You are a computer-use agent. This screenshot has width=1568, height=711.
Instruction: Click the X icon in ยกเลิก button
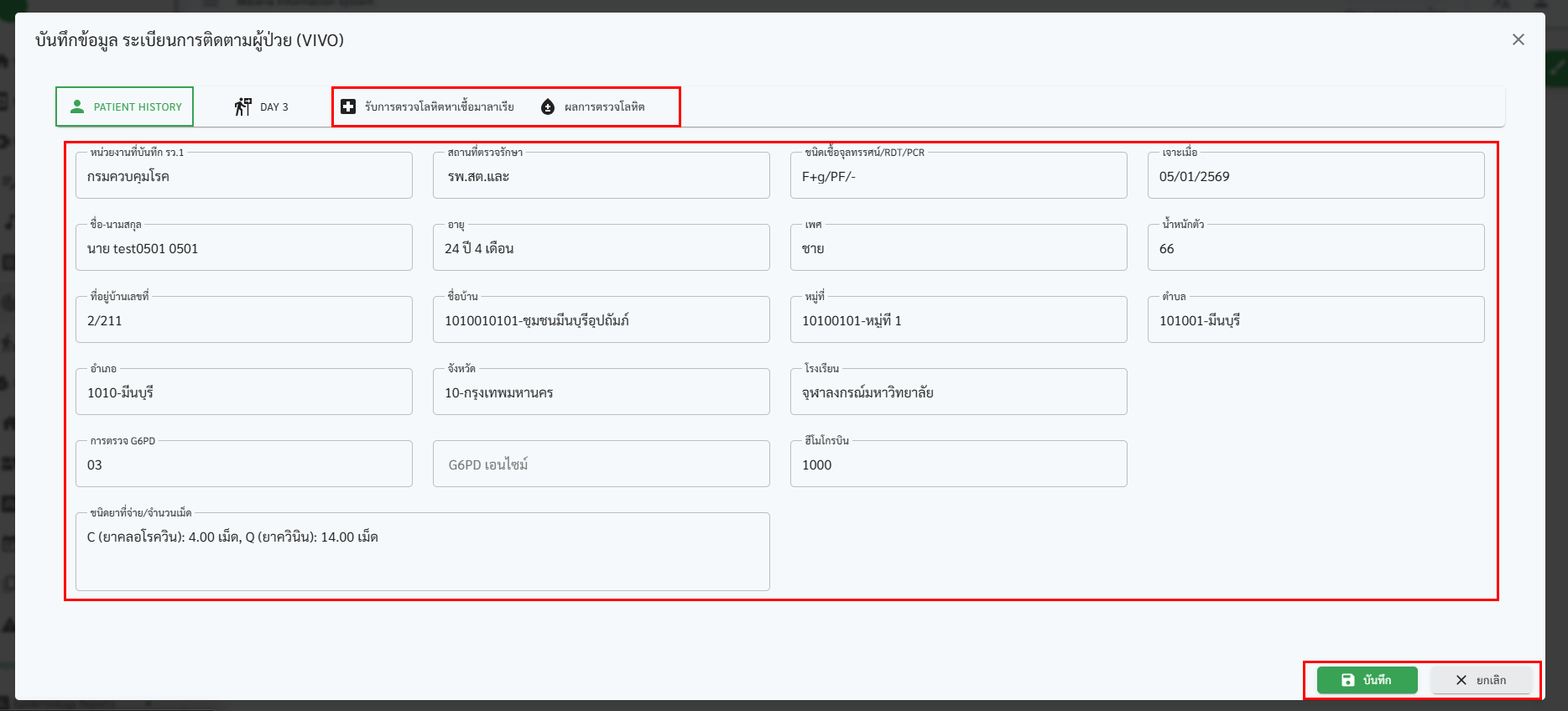pos(1461,680)
